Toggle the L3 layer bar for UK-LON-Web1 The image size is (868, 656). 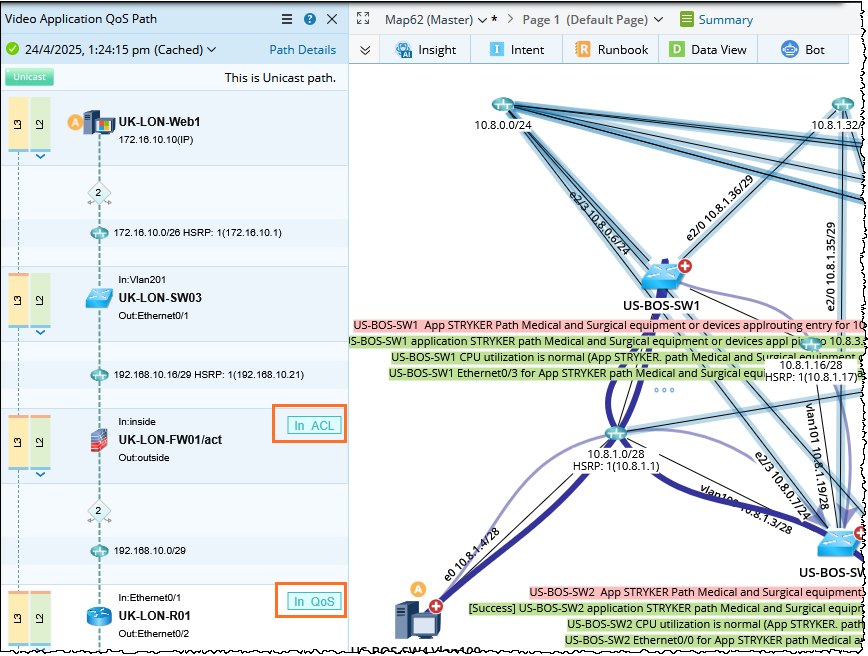18,124
